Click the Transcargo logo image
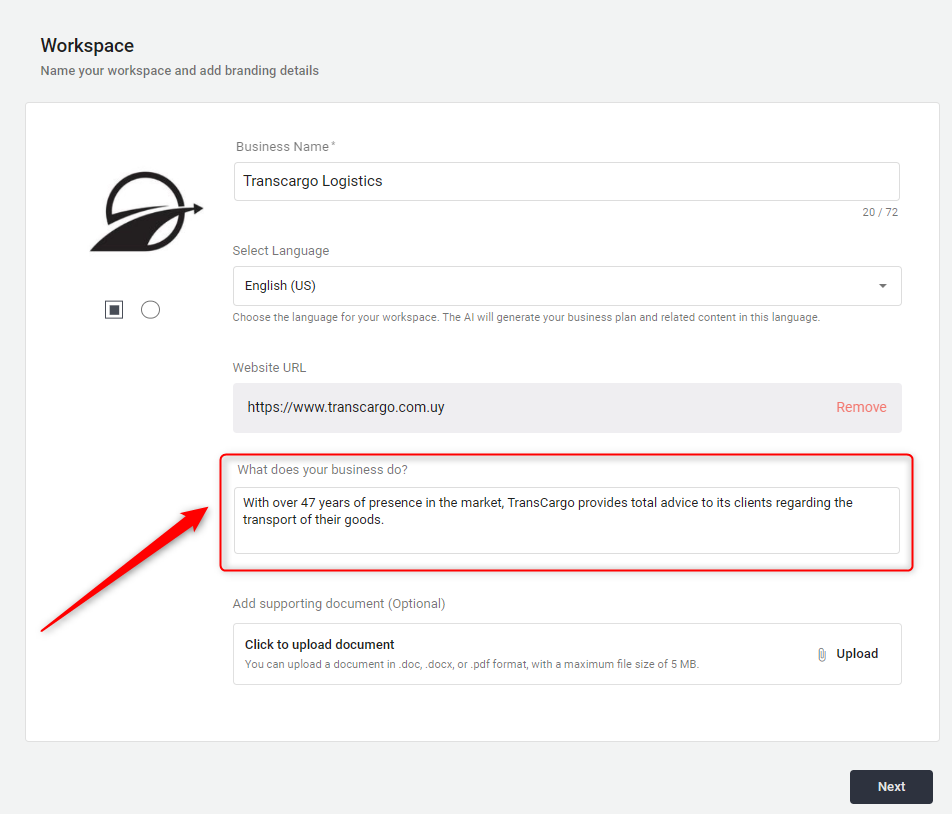This screenshot has width=952, height=814. click(x=146, y=212)
